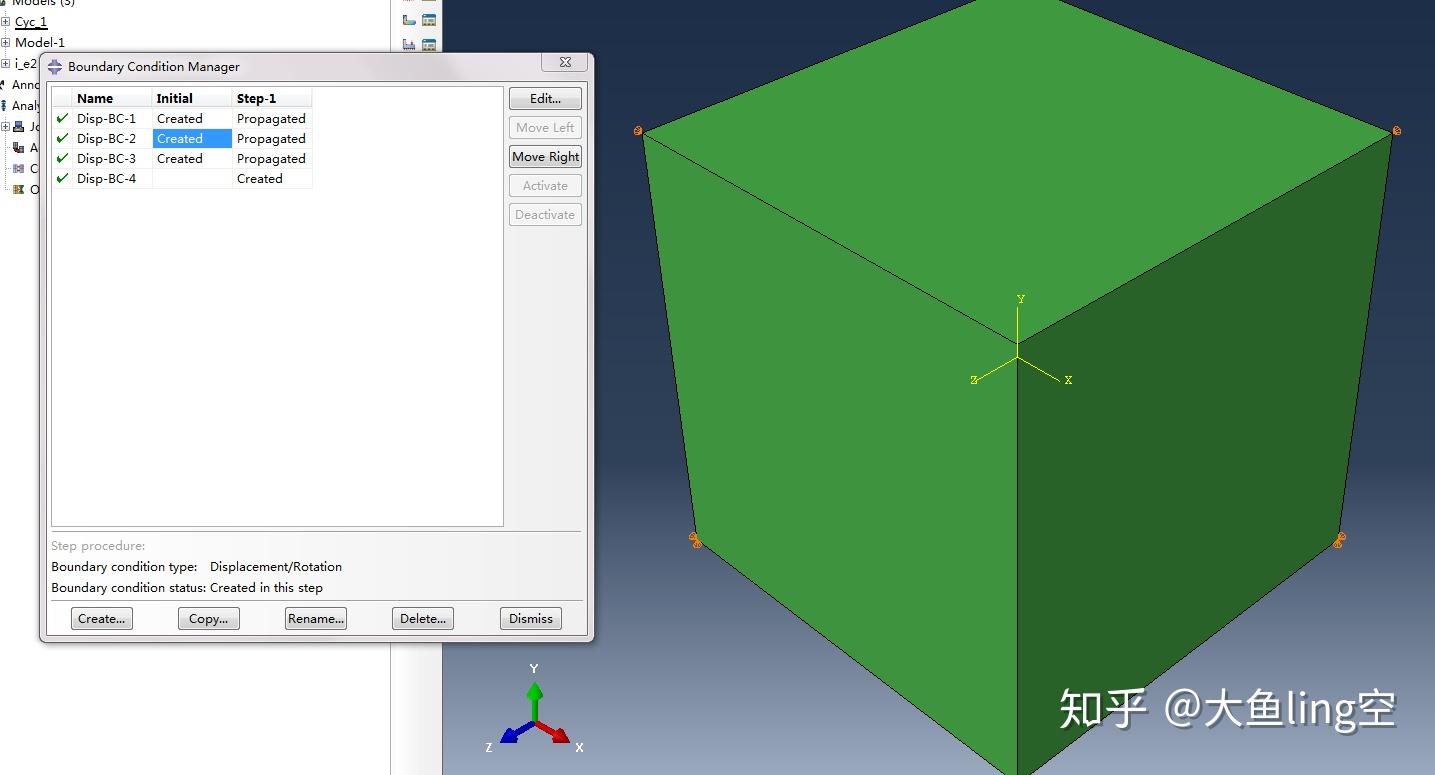Toggle the checkmark next to Disp-BC-4
Screen dimensions: 1435x775
click(62, 178)
